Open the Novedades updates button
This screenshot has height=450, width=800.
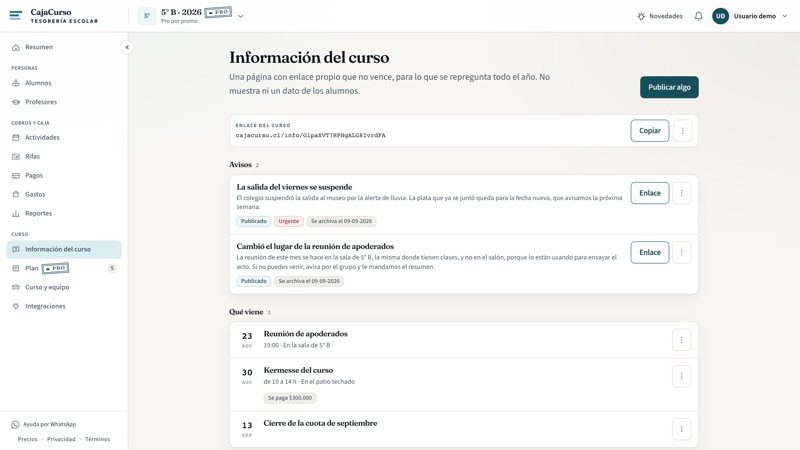pyautogui.click(x=660, y=16)
